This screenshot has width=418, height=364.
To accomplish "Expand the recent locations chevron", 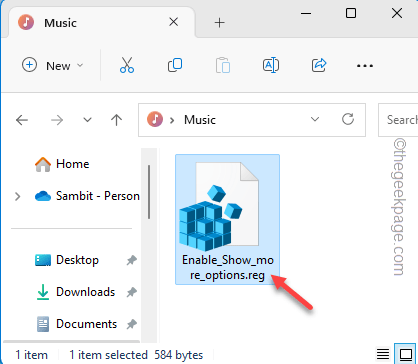I will [87, 120].
